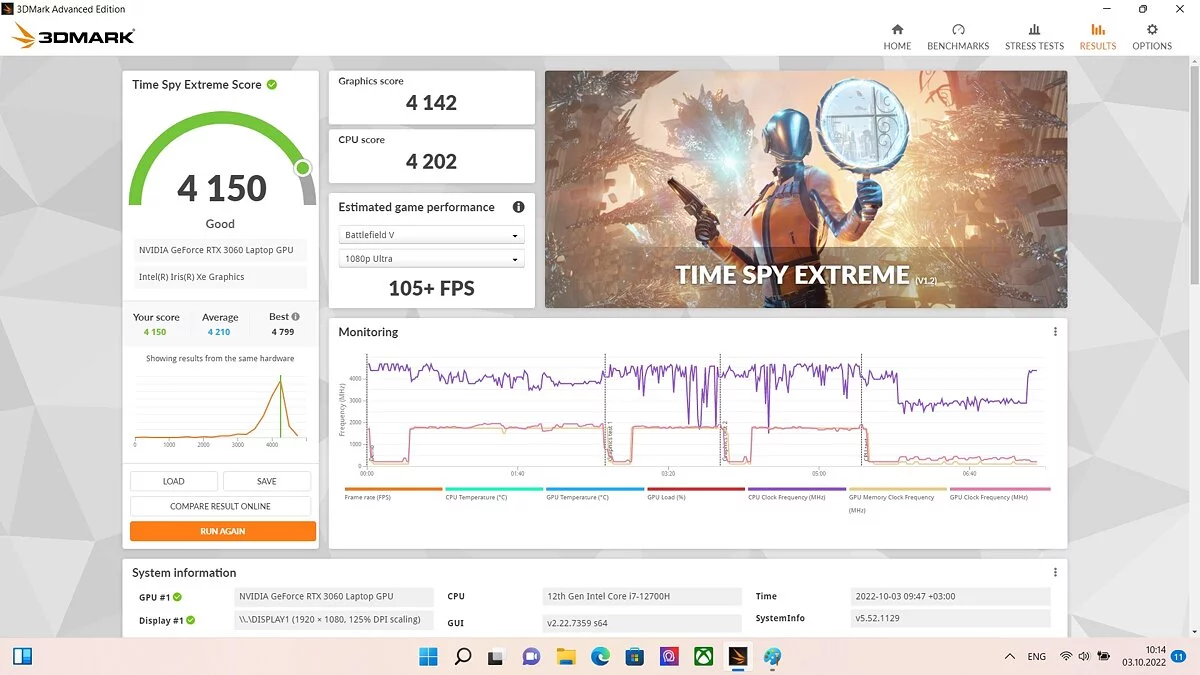Viewport: 1200px width, 675px height.
Task: Click the ENG language indicator
Action: click(1037, 657)
